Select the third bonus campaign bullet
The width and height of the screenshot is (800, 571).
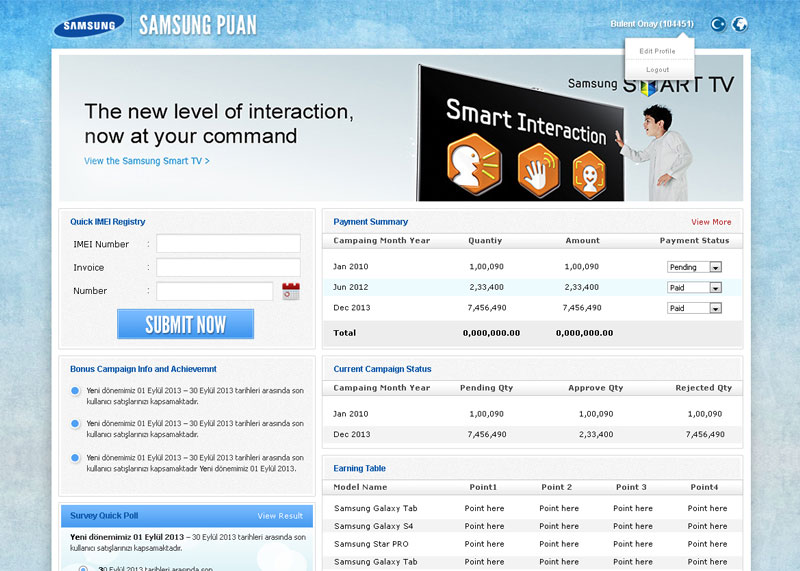(75, 458)
